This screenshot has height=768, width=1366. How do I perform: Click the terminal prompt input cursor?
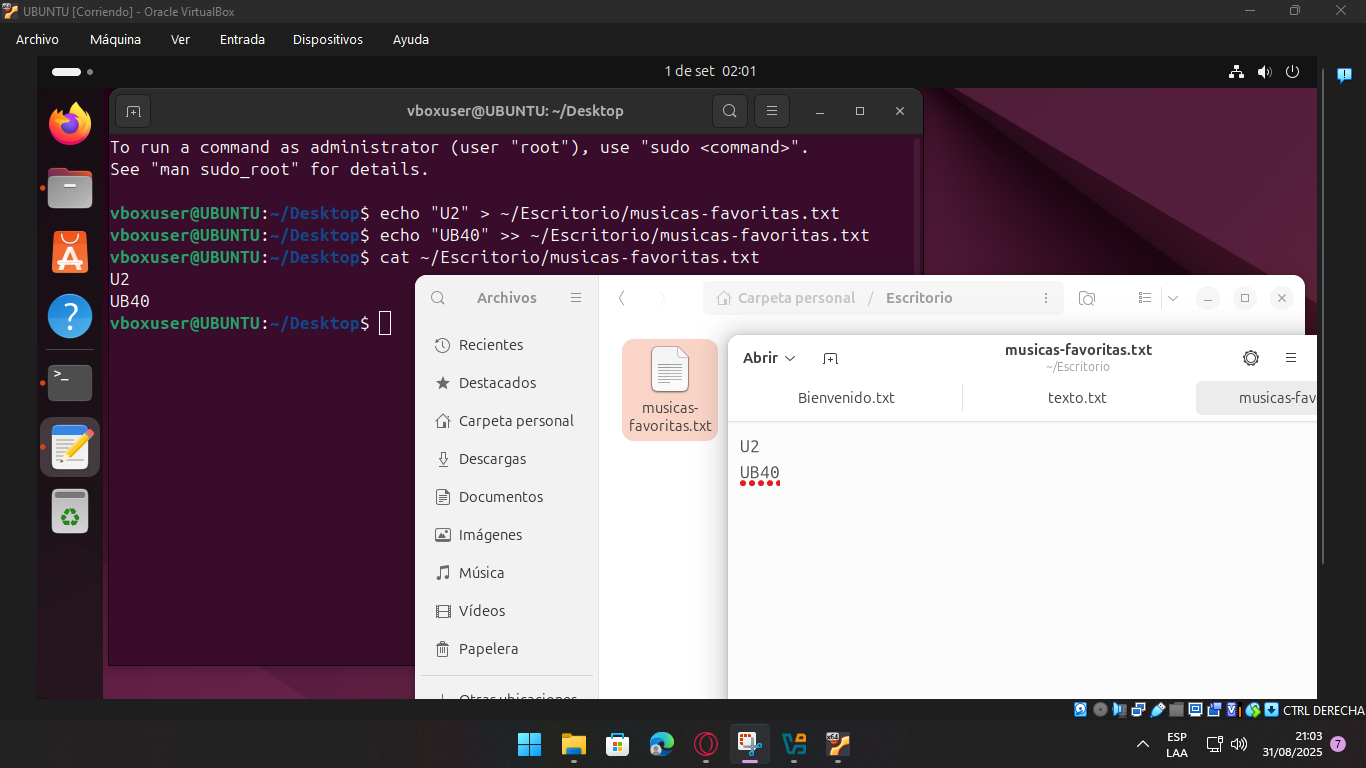[x=385, y=323]
